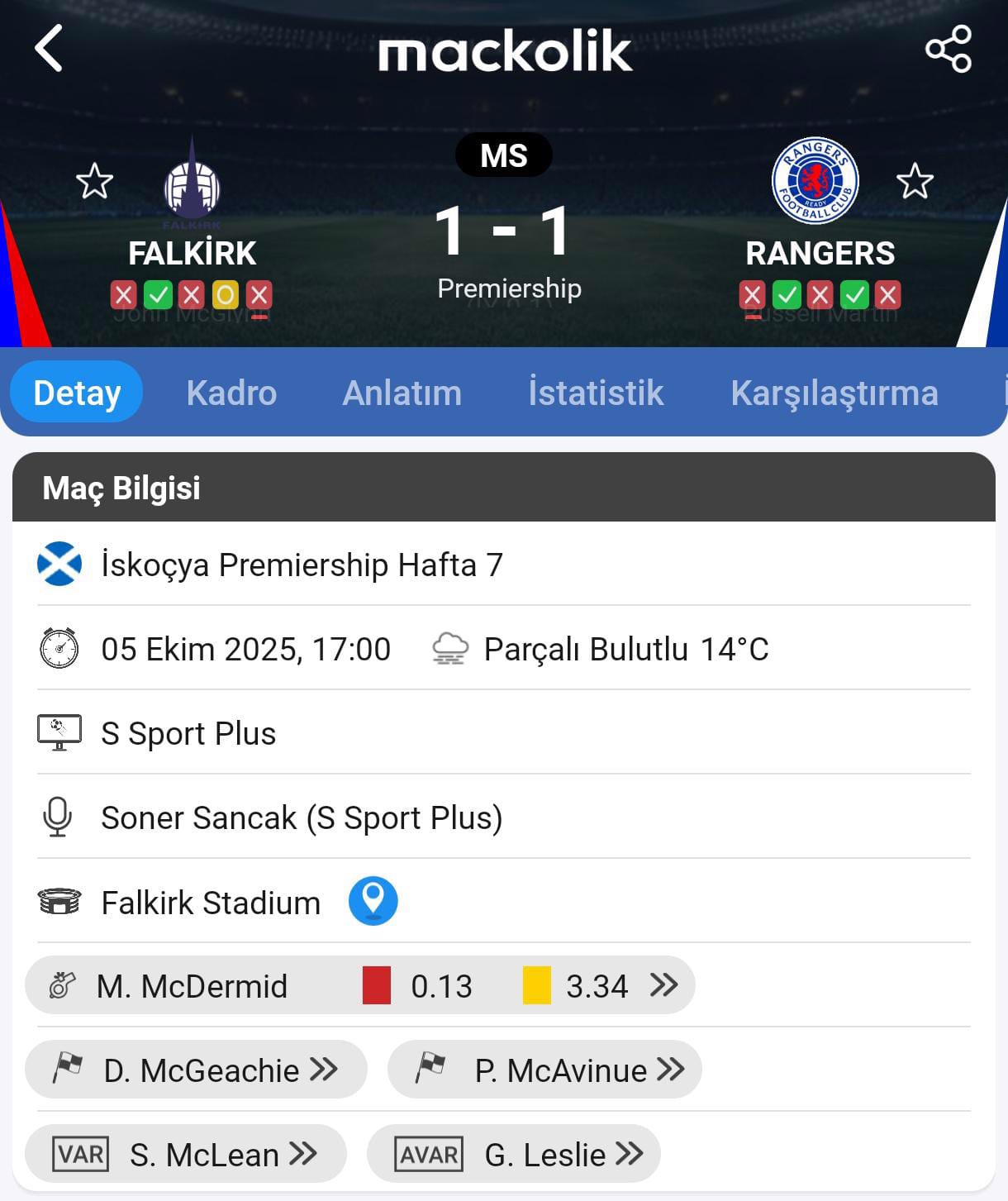Open the Rangers club crest
The width and height of the screenshot is (1008, 1201).
pos(815,181)
